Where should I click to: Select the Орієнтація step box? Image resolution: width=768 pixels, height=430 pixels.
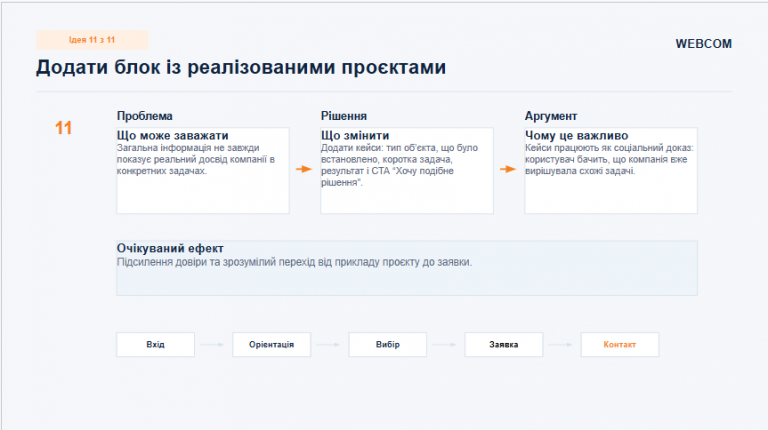[271, 344]
